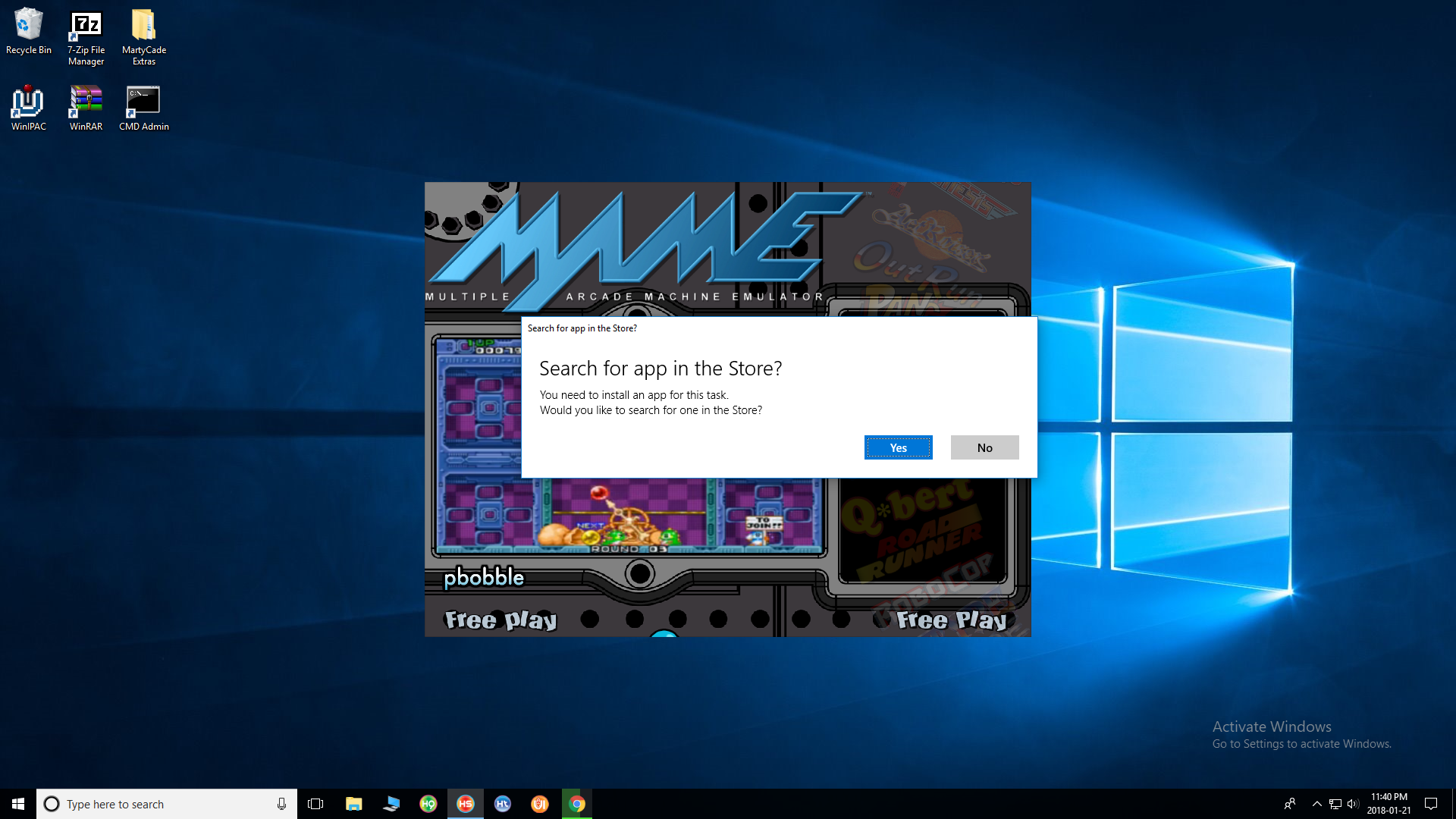
Task: Launch Google Chrome from the taskbar
Action: [576, 803]
